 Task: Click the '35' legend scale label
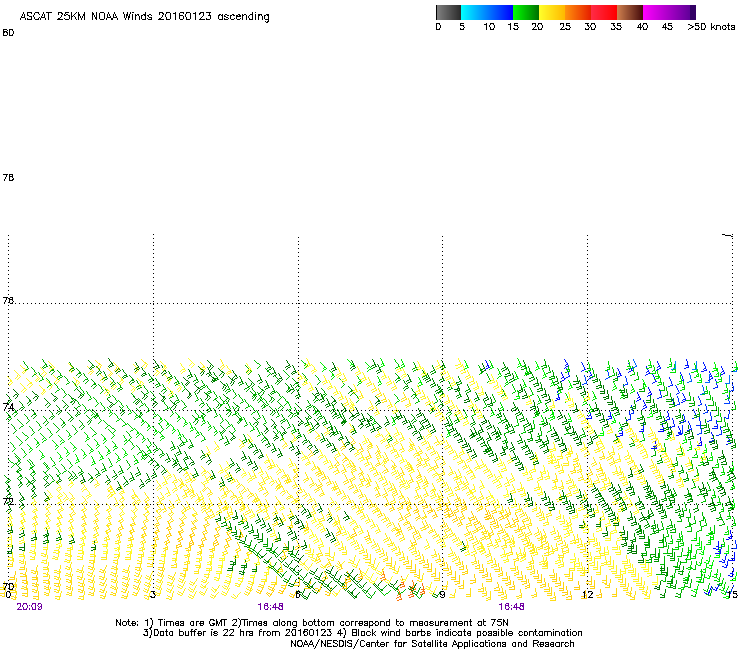(616, 27)
